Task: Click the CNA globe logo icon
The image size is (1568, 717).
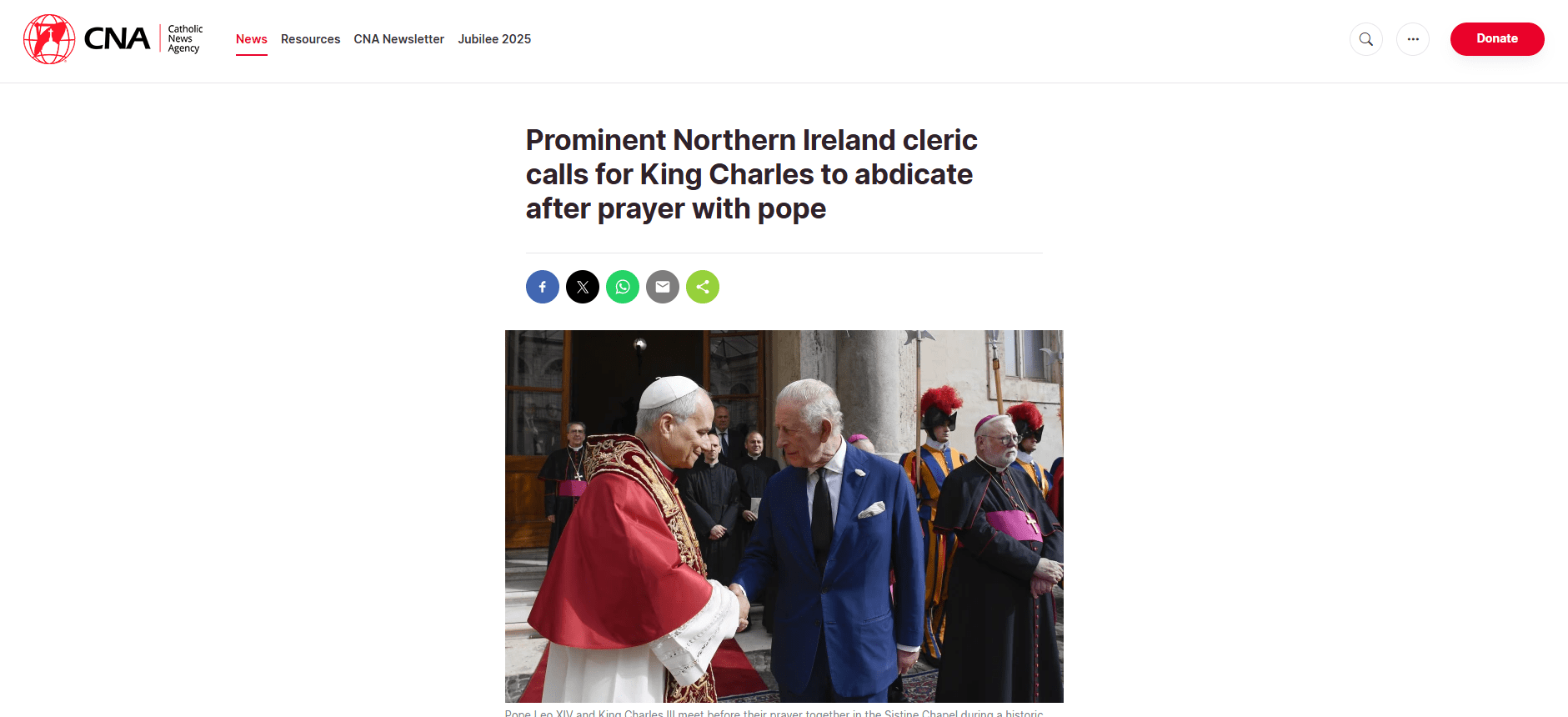Action: coord(49,39)
